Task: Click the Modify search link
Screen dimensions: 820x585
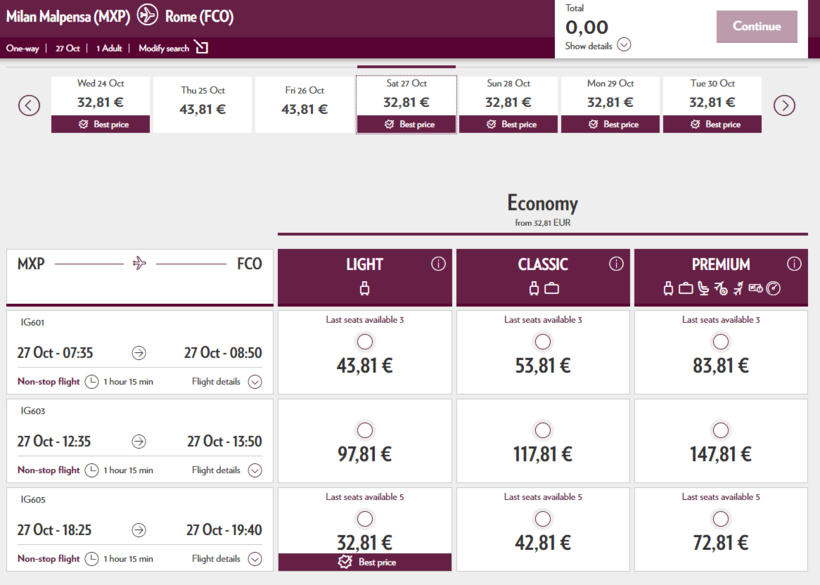Action: pos(164,48)
